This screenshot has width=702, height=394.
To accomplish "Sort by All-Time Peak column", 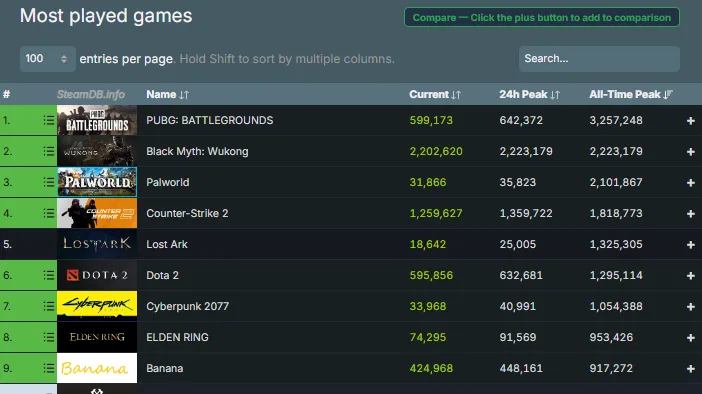I will point(630,94).
